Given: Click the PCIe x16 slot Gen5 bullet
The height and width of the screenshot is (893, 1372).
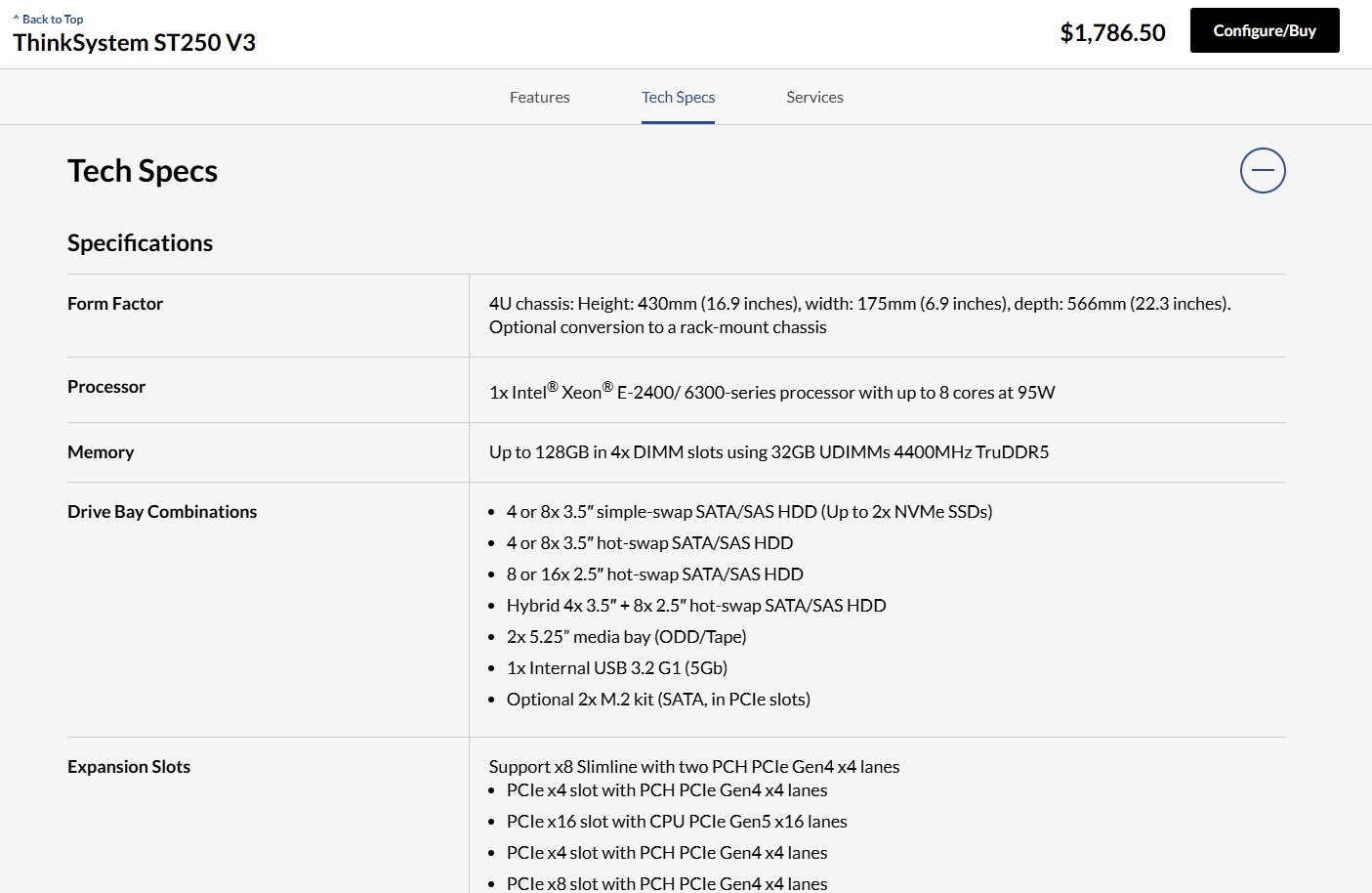Looking at the screenshot, I should click(677, 822).
